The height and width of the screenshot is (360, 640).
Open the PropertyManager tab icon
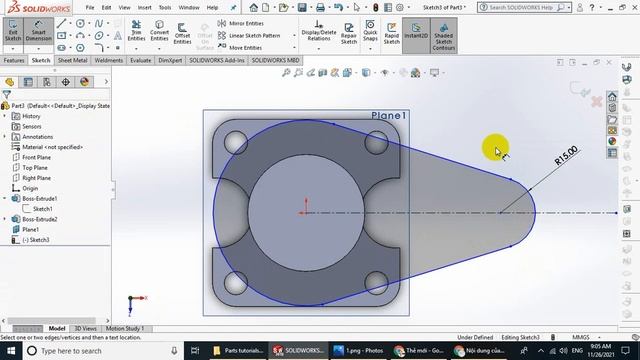point(28,82)
